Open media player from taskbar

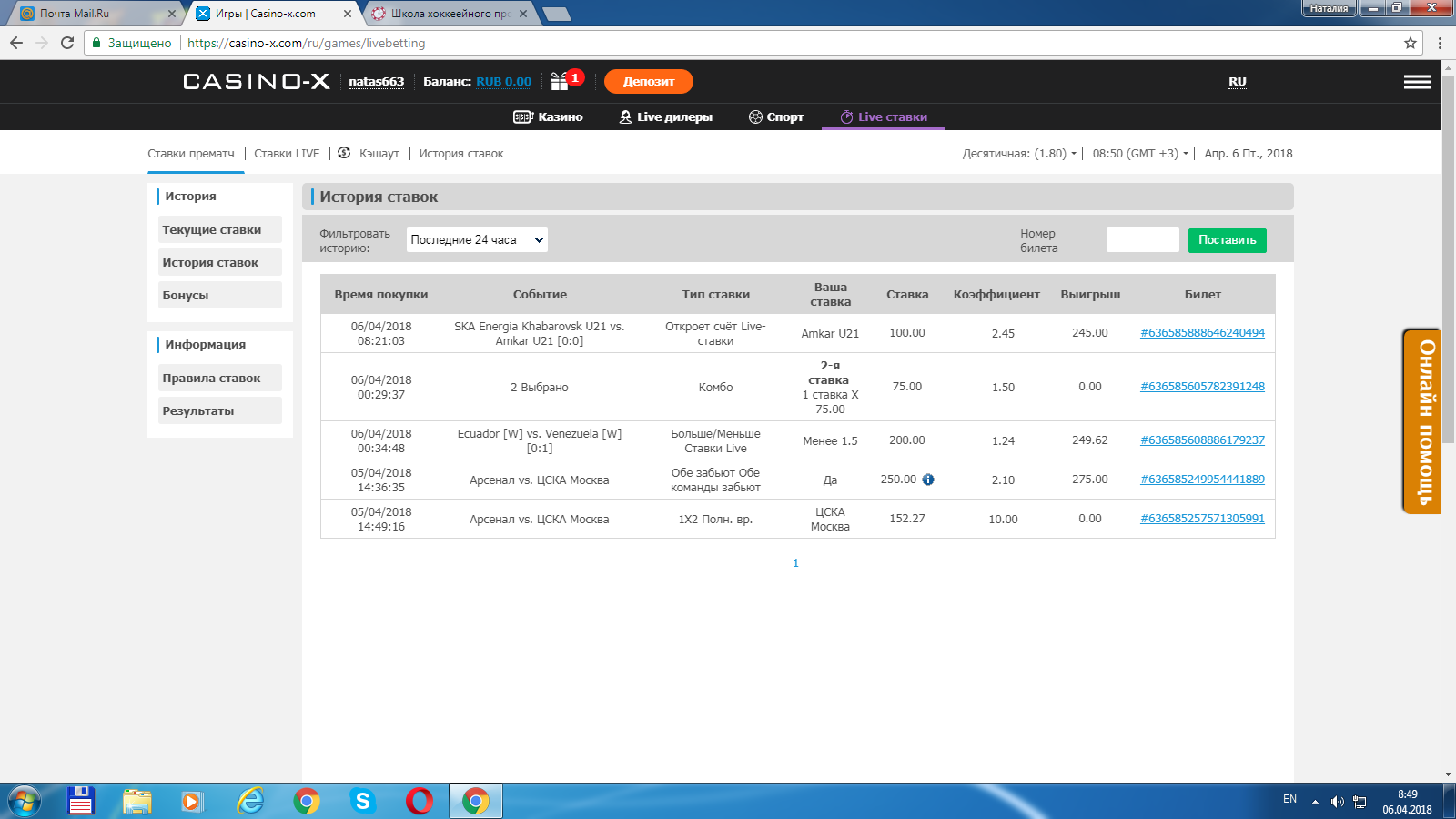pos(192,801)
